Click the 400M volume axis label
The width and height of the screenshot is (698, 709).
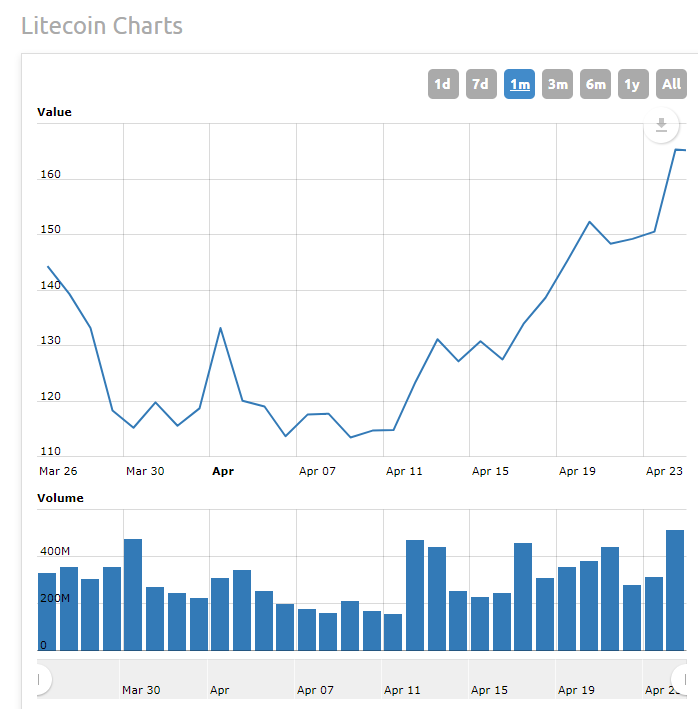pos(55,551)
